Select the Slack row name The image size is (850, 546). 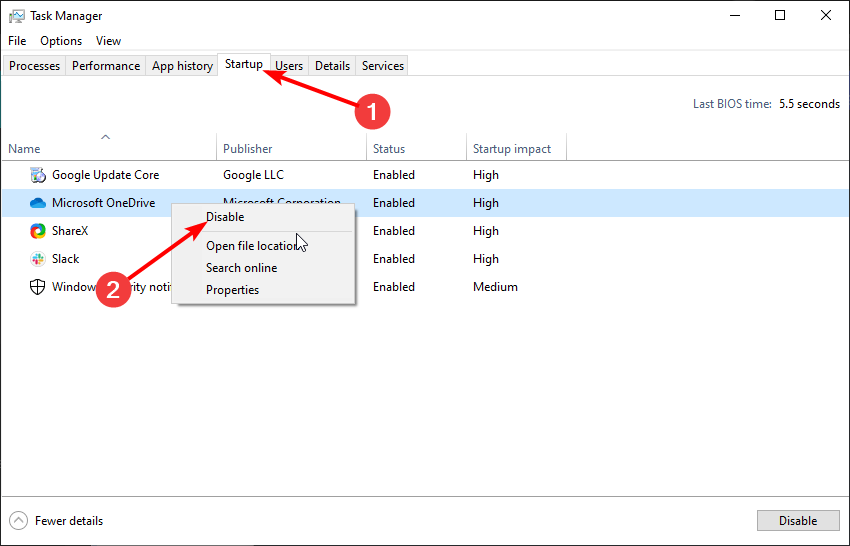[66, 259]
